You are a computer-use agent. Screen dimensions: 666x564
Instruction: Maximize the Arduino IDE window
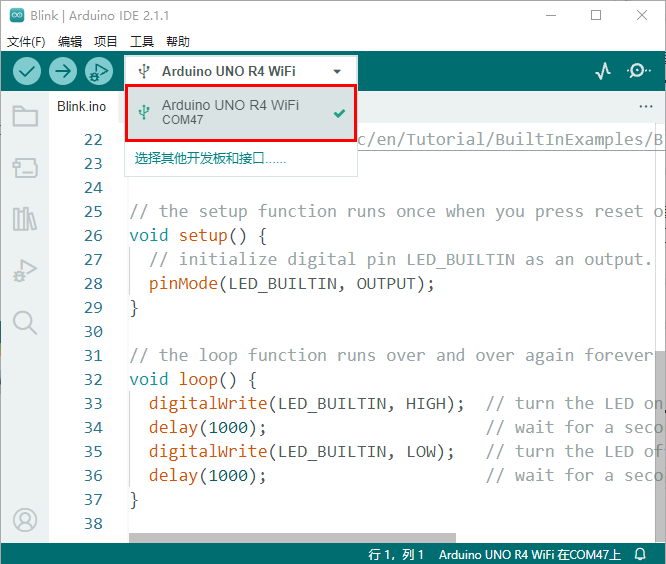(x=596, y=15)
